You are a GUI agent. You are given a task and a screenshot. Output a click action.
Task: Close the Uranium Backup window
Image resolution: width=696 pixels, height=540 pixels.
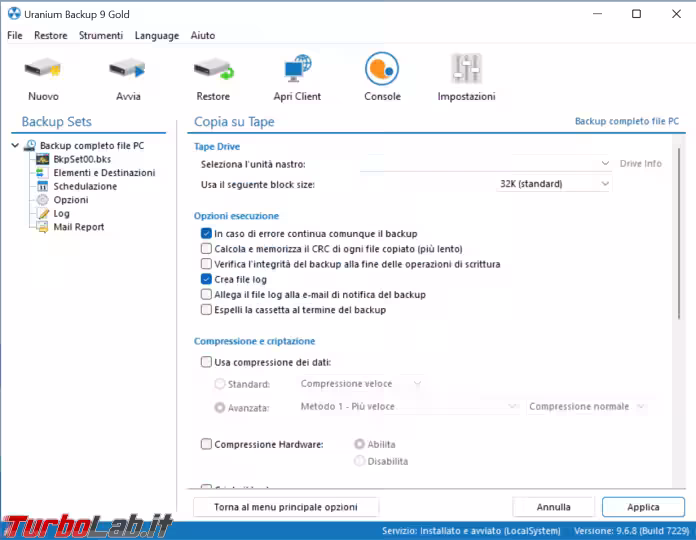pos(676,14)
